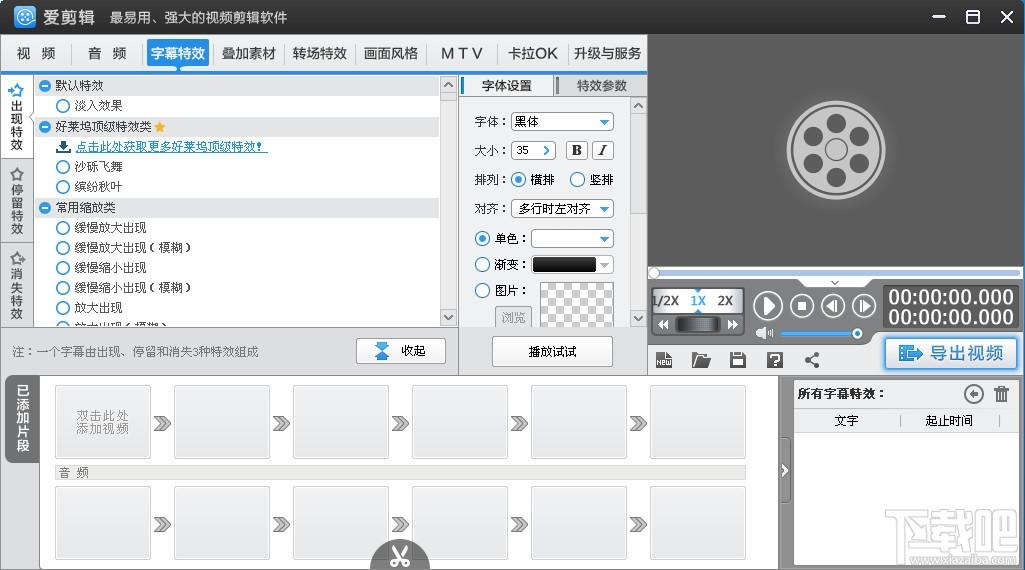Click the fast-forward double-arrow speed icon
This screenshot has height=570, width=1025.
tap(733, 324)
